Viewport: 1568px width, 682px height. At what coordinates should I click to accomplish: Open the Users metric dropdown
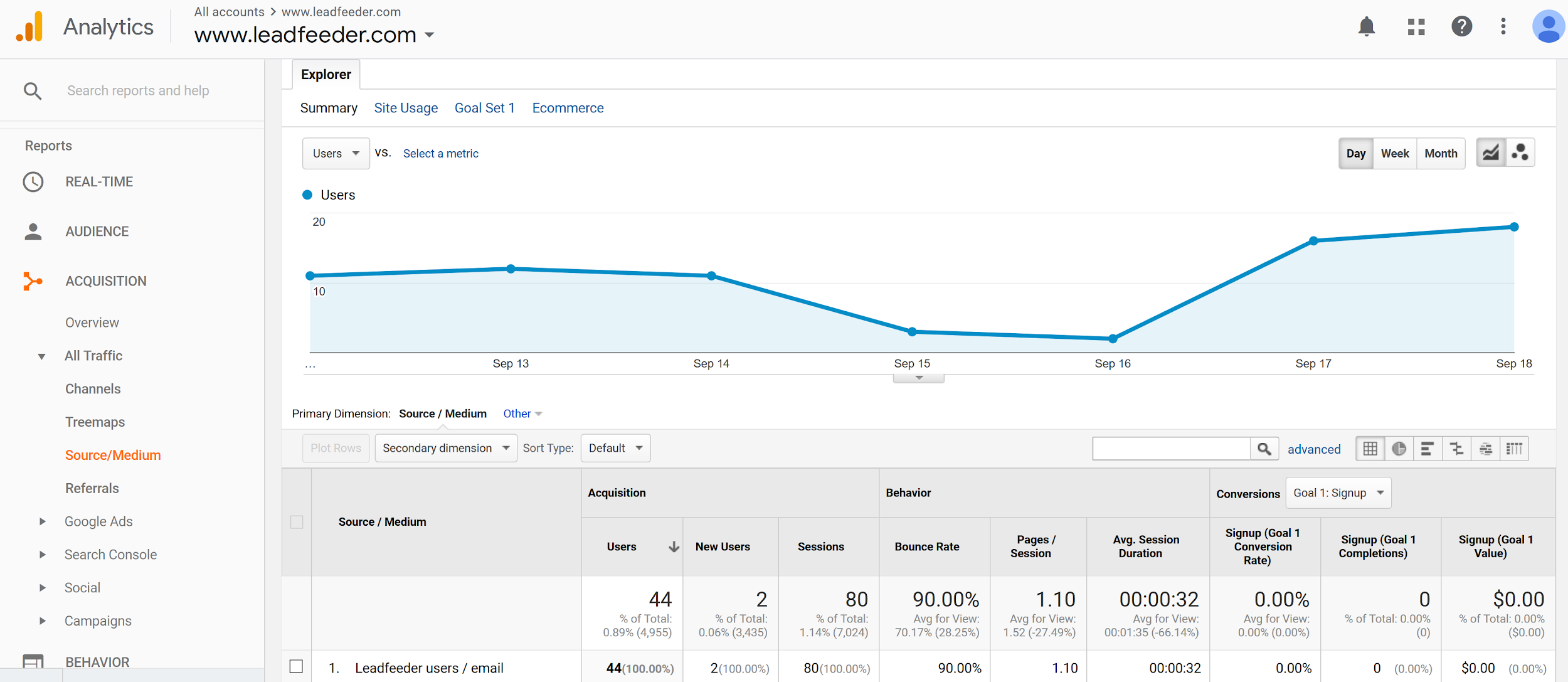click(x=336, y=154)
